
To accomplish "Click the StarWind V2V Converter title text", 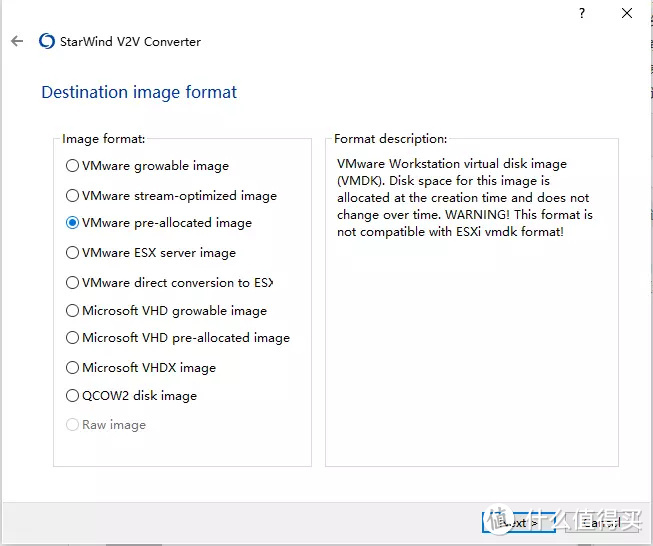I will click(130, 42).
